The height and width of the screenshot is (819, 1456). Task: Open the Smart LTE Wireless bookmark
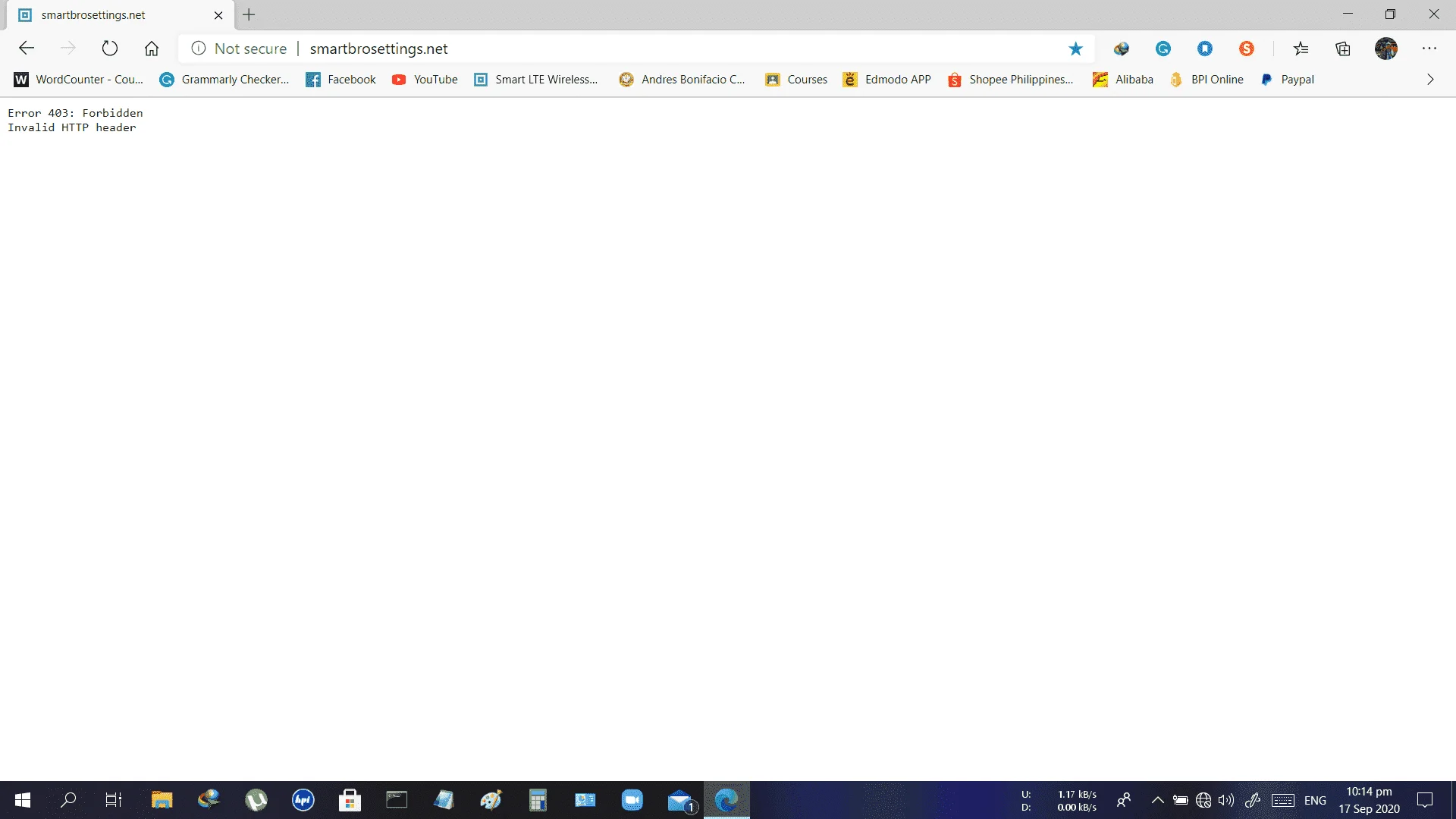pyautogui.click(x=536, y=80)
